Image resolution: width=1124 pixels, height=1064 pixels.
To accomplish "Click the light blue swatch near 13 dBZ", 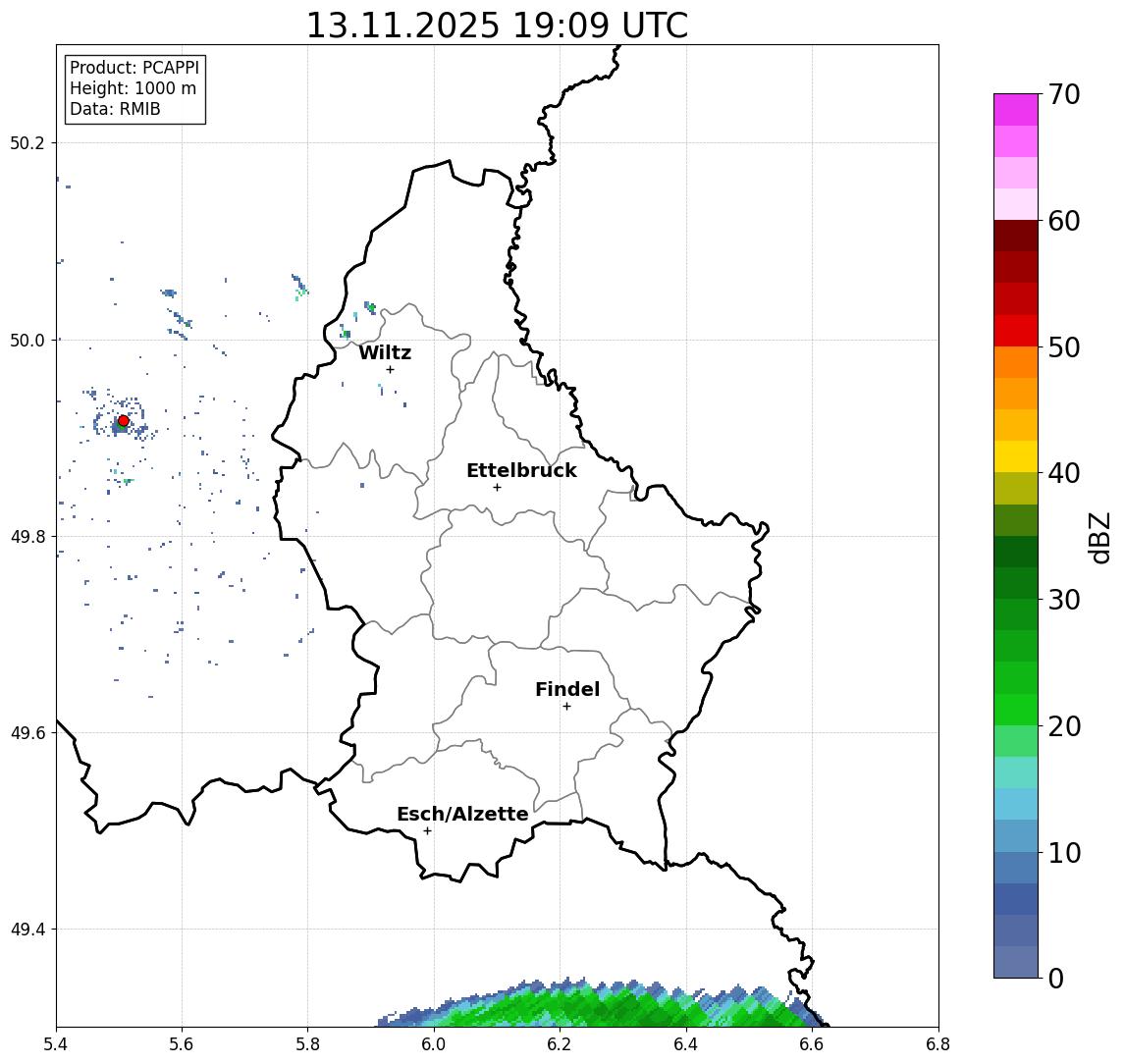I will (x=1016, y=804).
